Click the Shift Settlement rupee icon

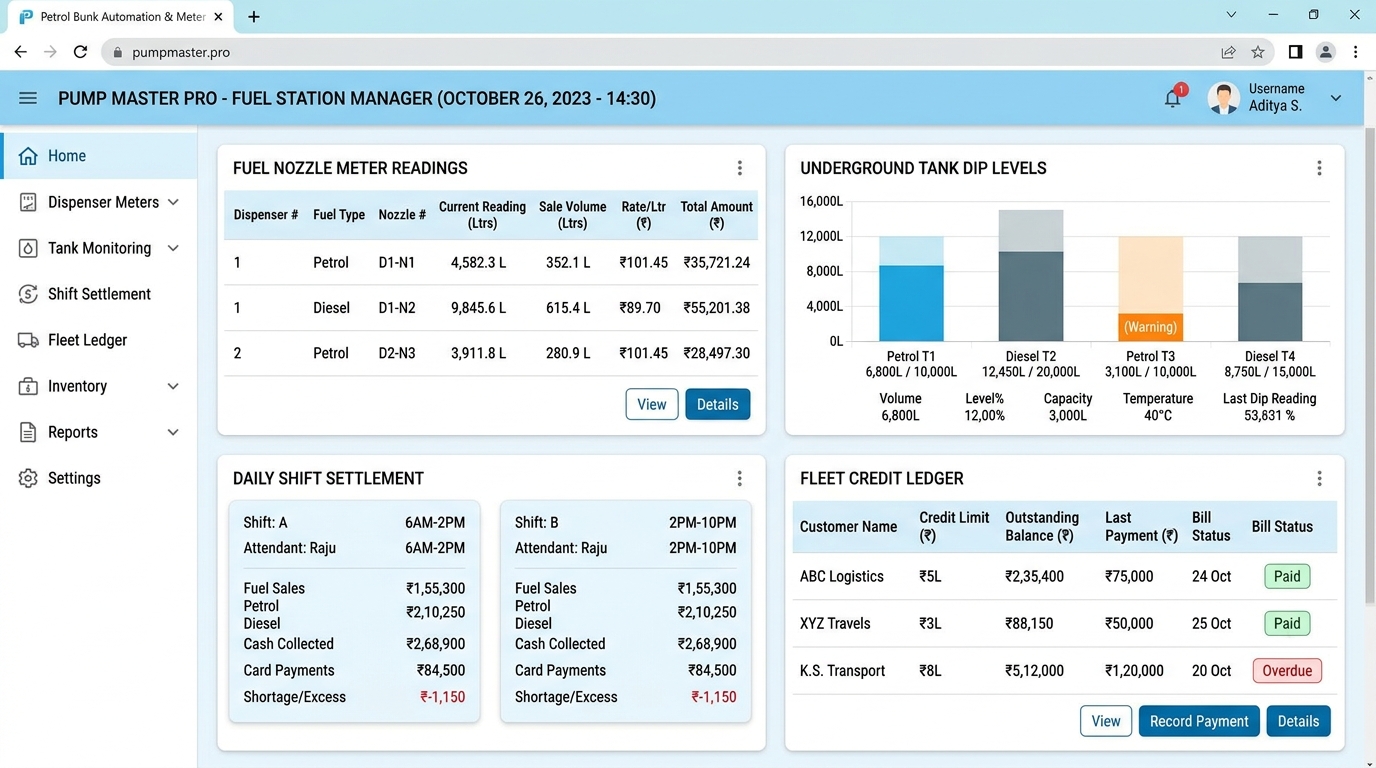coord(28,294)
